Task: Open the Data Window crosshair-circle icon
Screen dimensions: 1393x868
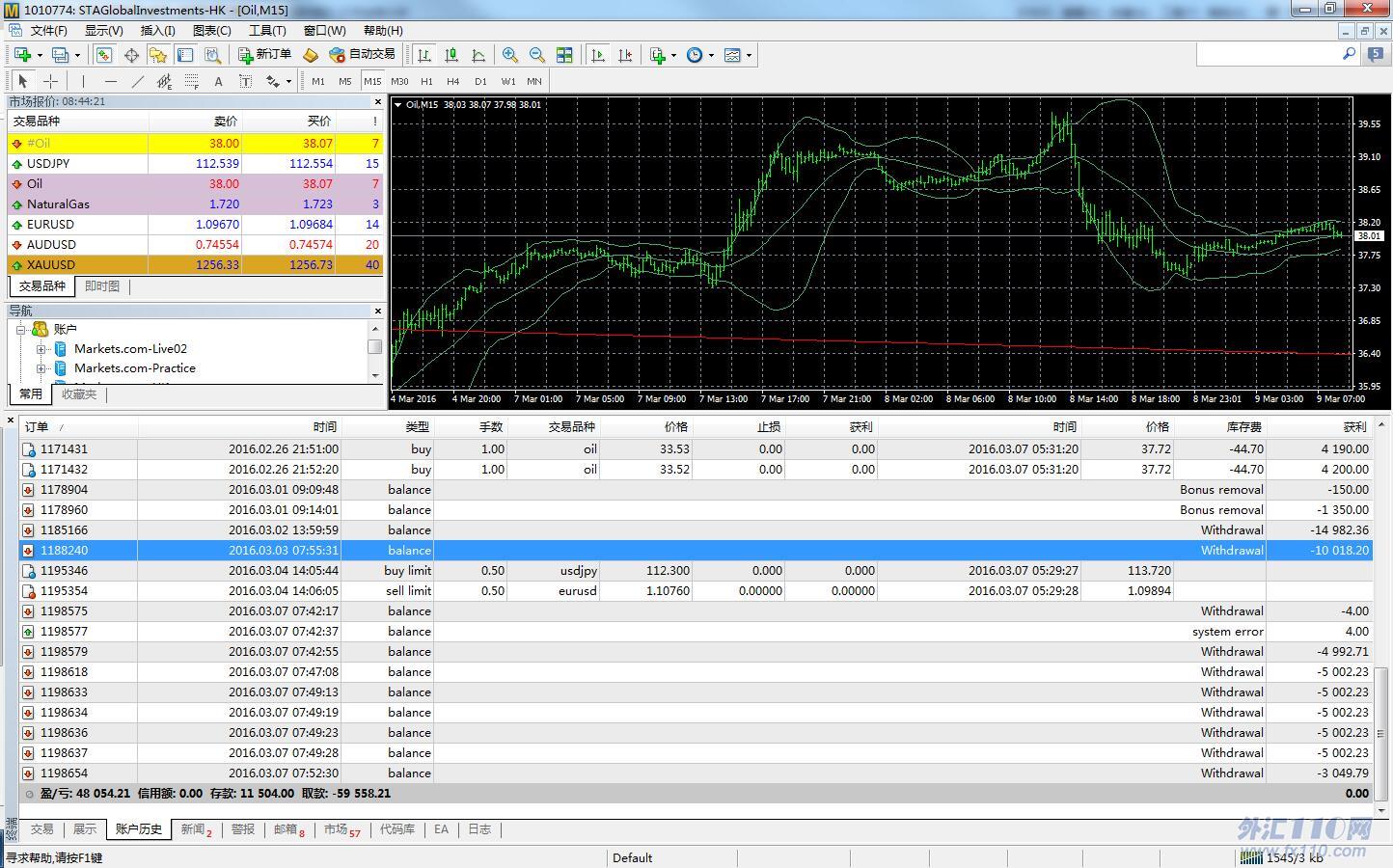Action: tap(131, 55)
